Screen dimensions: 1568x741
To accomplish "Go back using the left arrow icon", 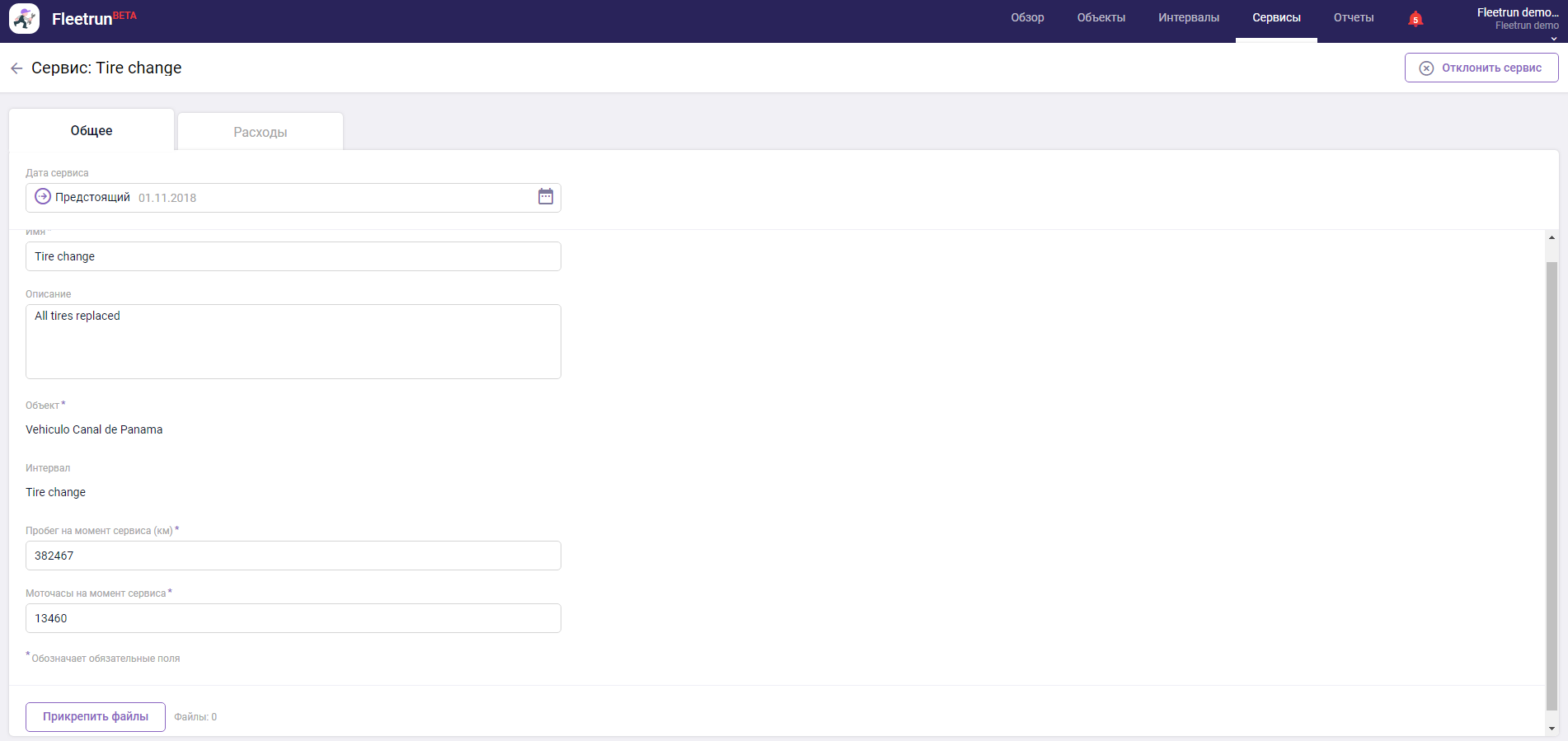I will (x=16, y=68).
